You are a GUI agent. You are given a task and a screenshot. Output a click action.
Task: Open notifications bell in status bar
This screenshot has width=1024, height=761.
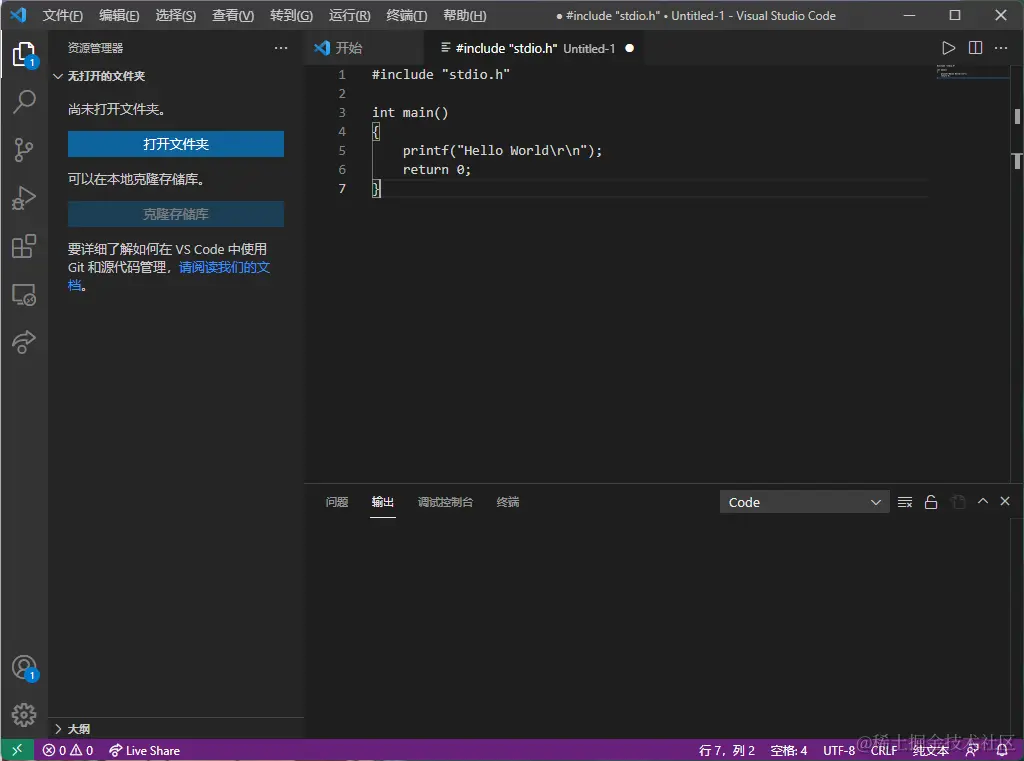[1002, 751]
